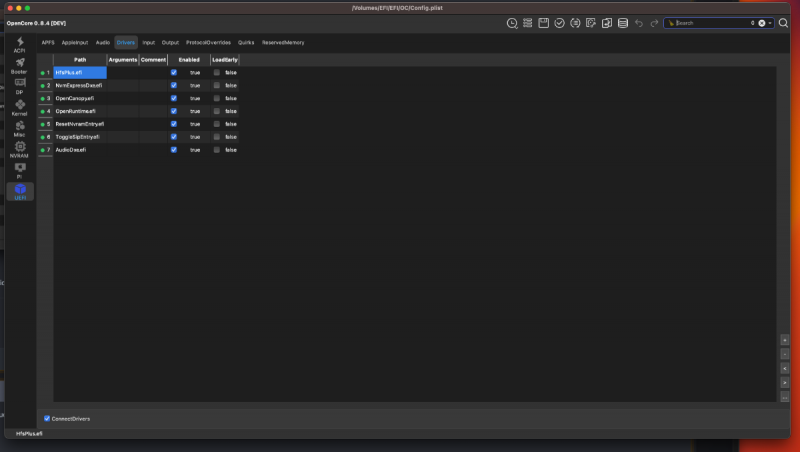
Task: Open the Booter section in sidebar
Action: coord(20,66)
